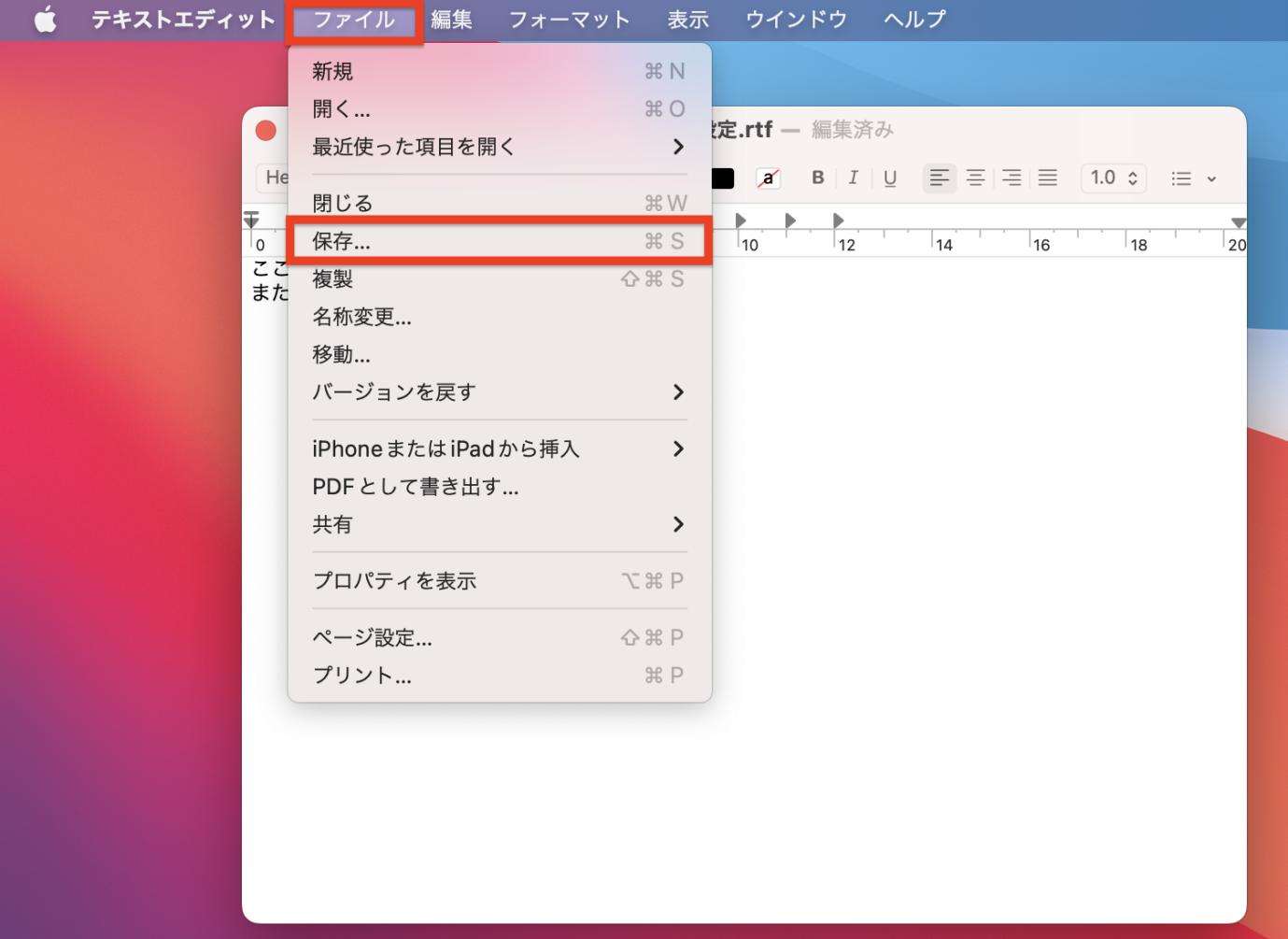Choose 新規 to create a new document
1288x939 pixels.
[x=500, y=71]
